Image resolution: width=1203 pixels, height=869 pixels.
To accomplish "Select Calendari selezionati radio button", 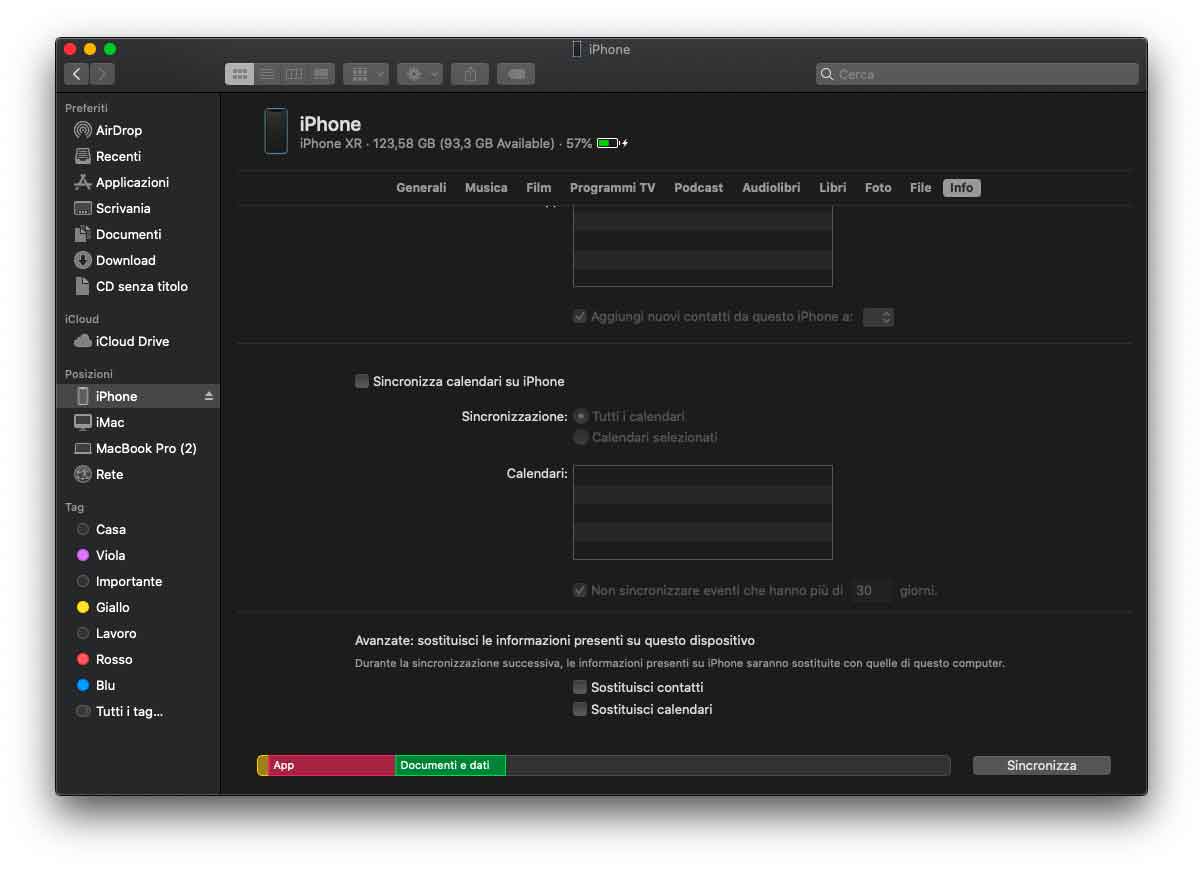I will coord(580,437).
